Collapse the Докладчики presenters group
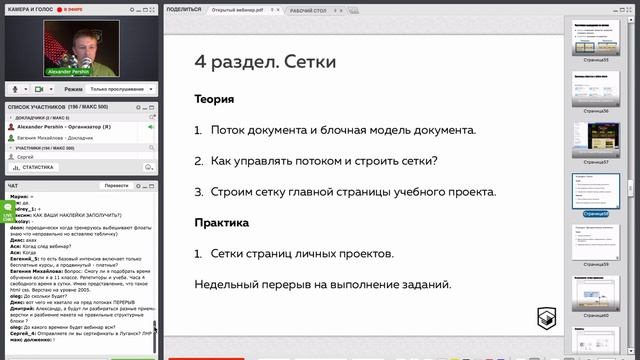 coord(11,118)
